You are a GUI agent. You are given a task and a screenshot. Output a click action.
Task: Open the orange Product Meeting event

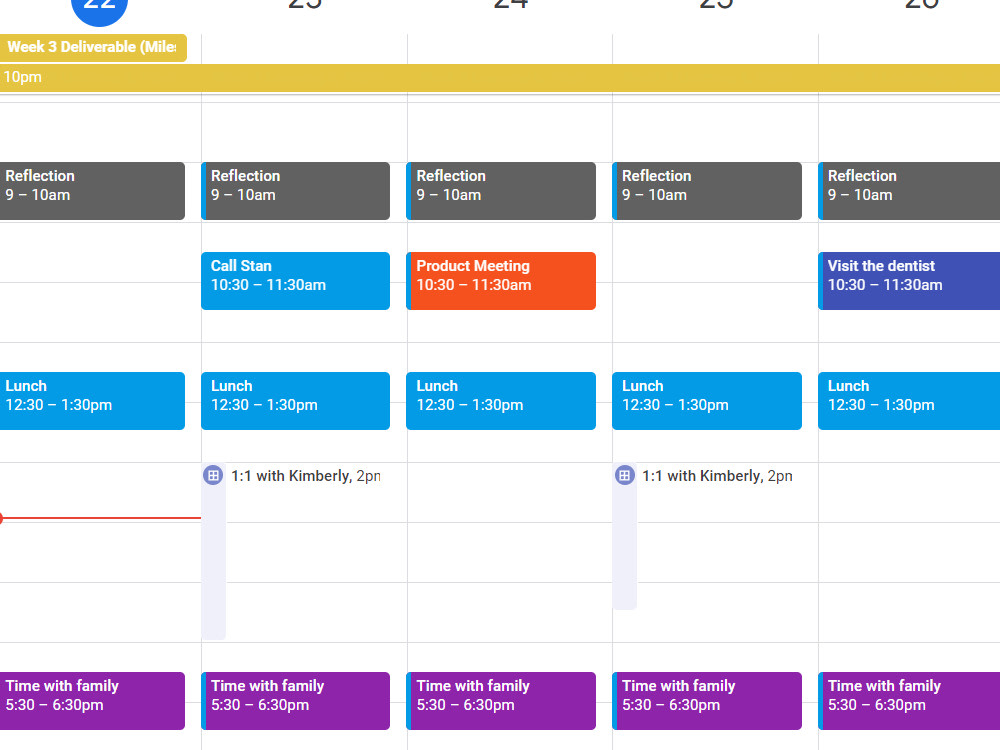tap(501, 281)
